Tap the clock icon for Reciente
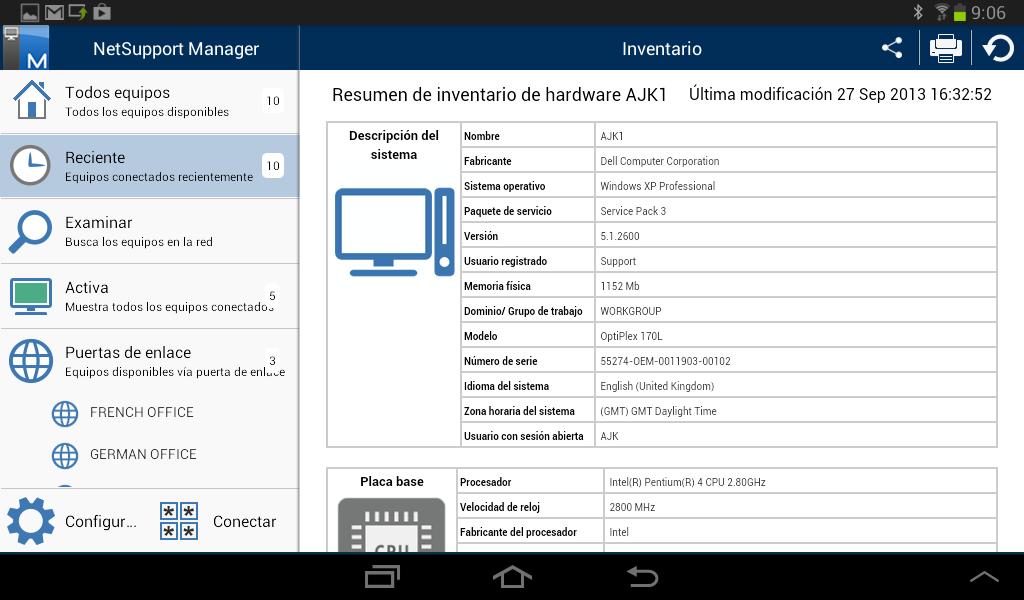This screenshot has width=1024, height=600. tap(30, 165)
